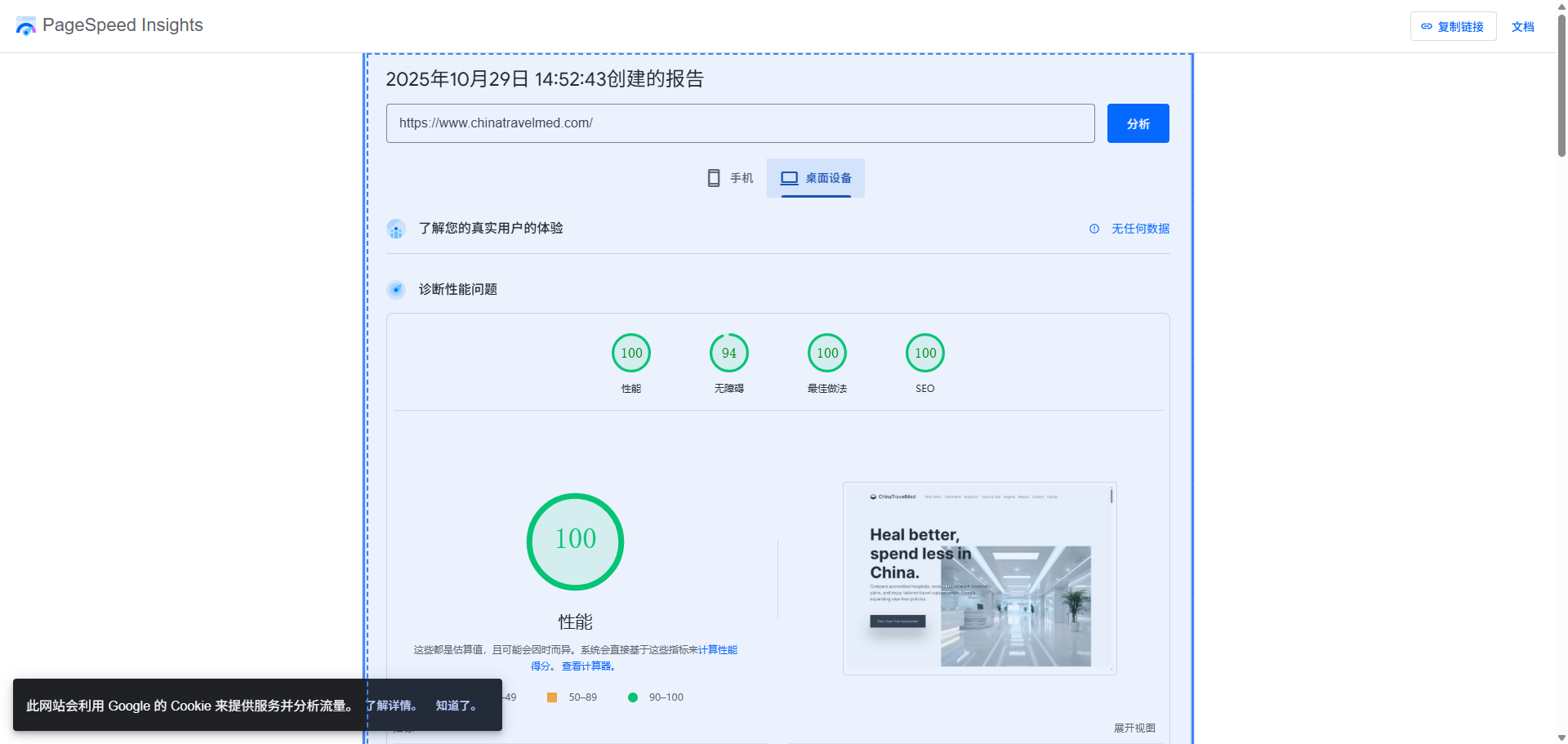Jump to the 无障碍 score gauge of 94
The height and width of the screenshot is (744, 1568).
click(729, 354)
